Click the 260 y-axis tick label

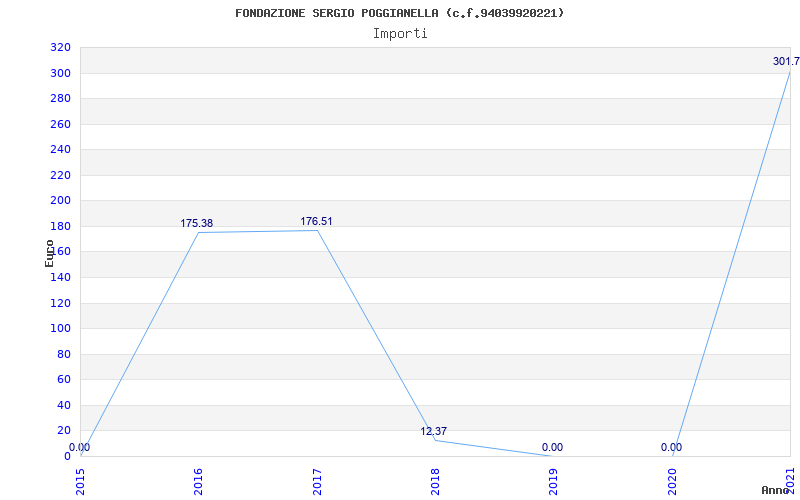[x=60, y=124]
